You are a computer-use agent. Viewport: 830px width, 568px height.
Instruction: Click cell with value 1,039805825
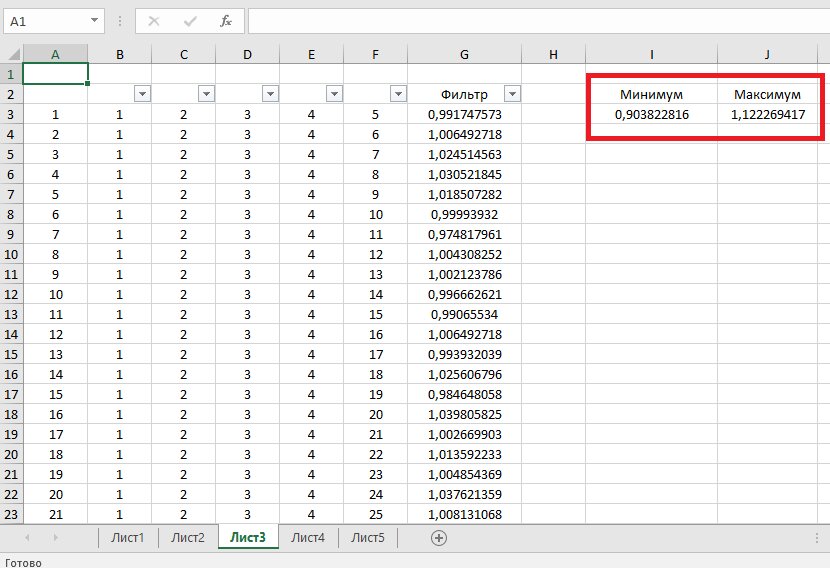pyautogui.click(x=464, y=414)
